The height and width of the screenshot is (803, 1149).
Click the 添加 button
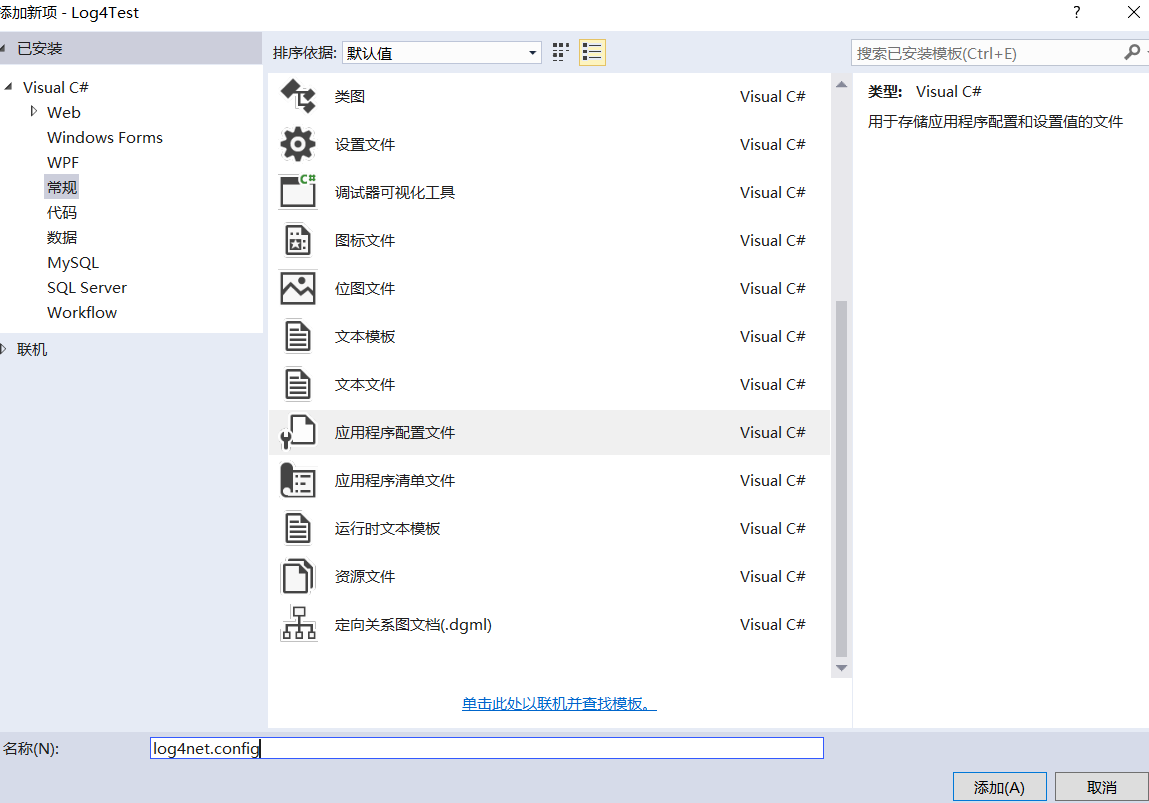[999, 786]
